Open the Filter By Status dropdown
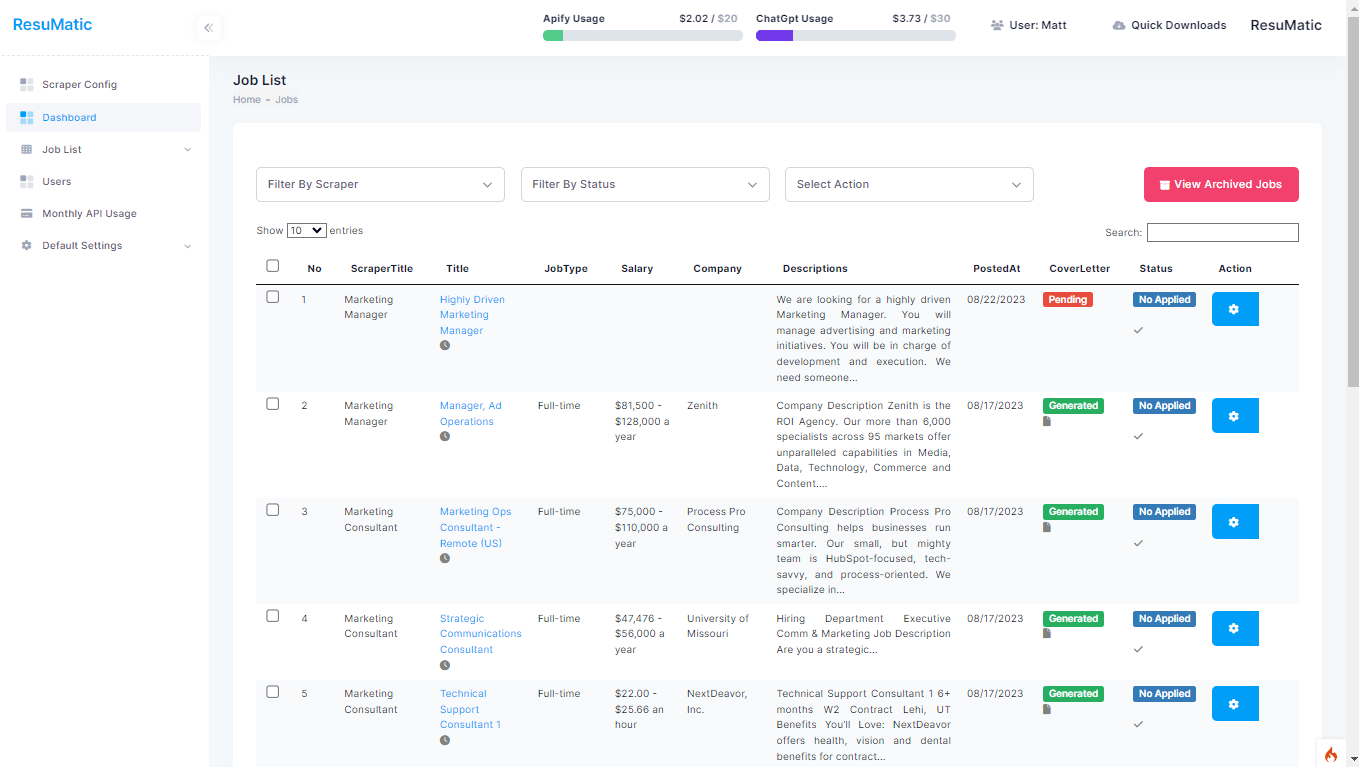This screenshot has width=1359, height=767. [645, 184]
